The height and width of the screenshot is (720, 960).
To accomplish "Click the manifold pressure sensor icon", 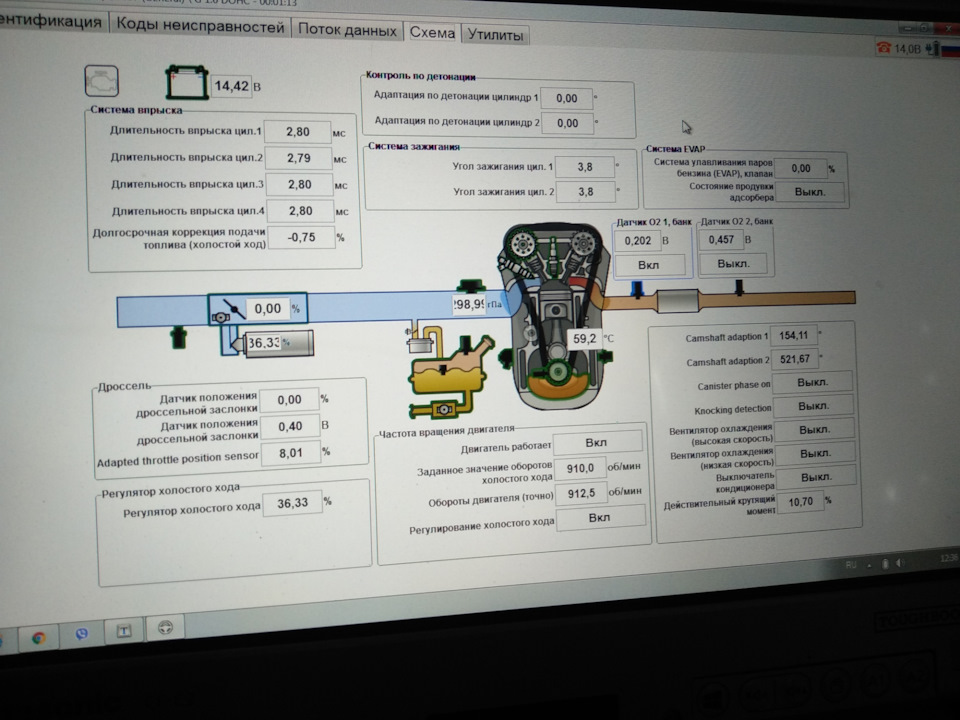I will (x=471, y=286).
